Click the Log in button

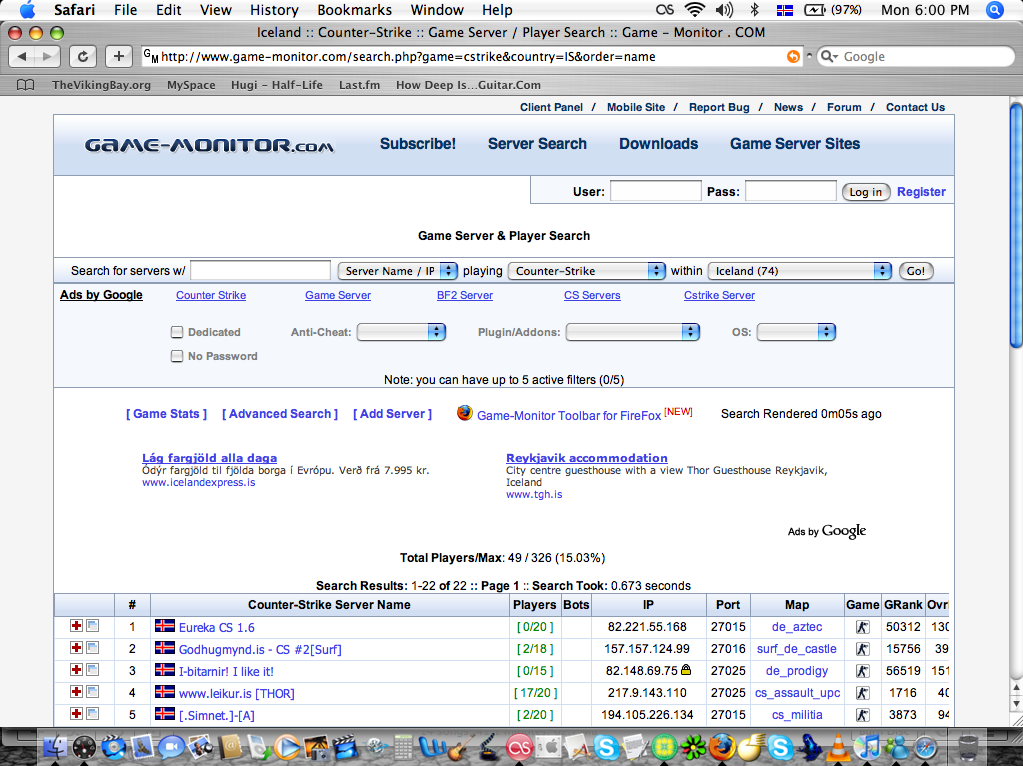coord(865,192)
